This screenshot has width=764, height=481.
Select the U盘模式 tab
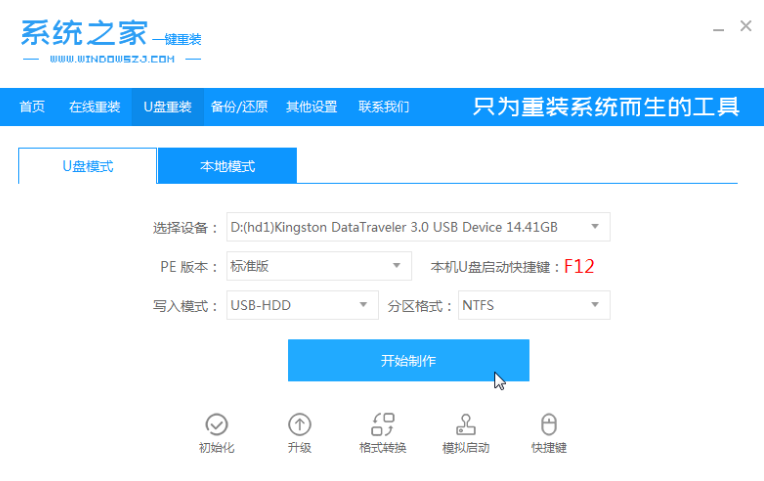tap(88, 166)
